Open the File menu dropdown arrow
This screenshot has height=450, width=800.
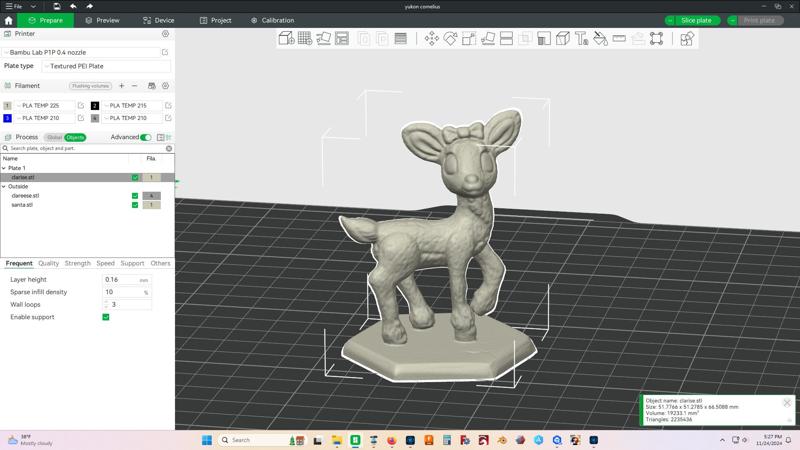point(33,6)
